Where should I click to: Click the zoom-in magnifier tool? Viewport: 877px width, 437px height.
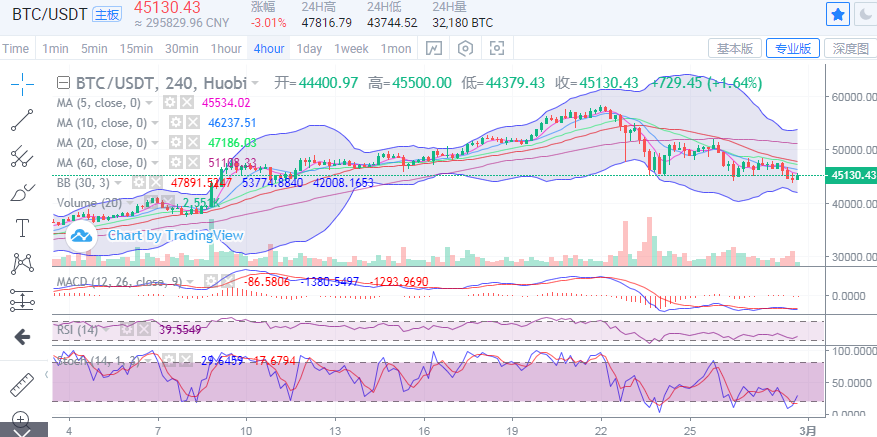pos(21,419)
